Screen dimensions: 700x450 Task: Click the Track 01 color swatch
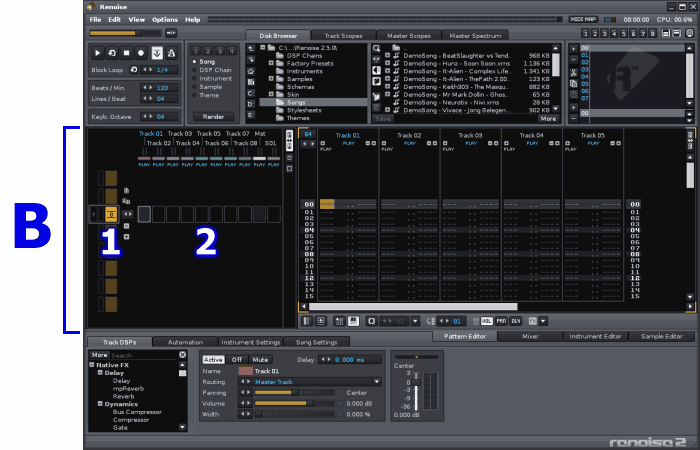click(246, 371)
